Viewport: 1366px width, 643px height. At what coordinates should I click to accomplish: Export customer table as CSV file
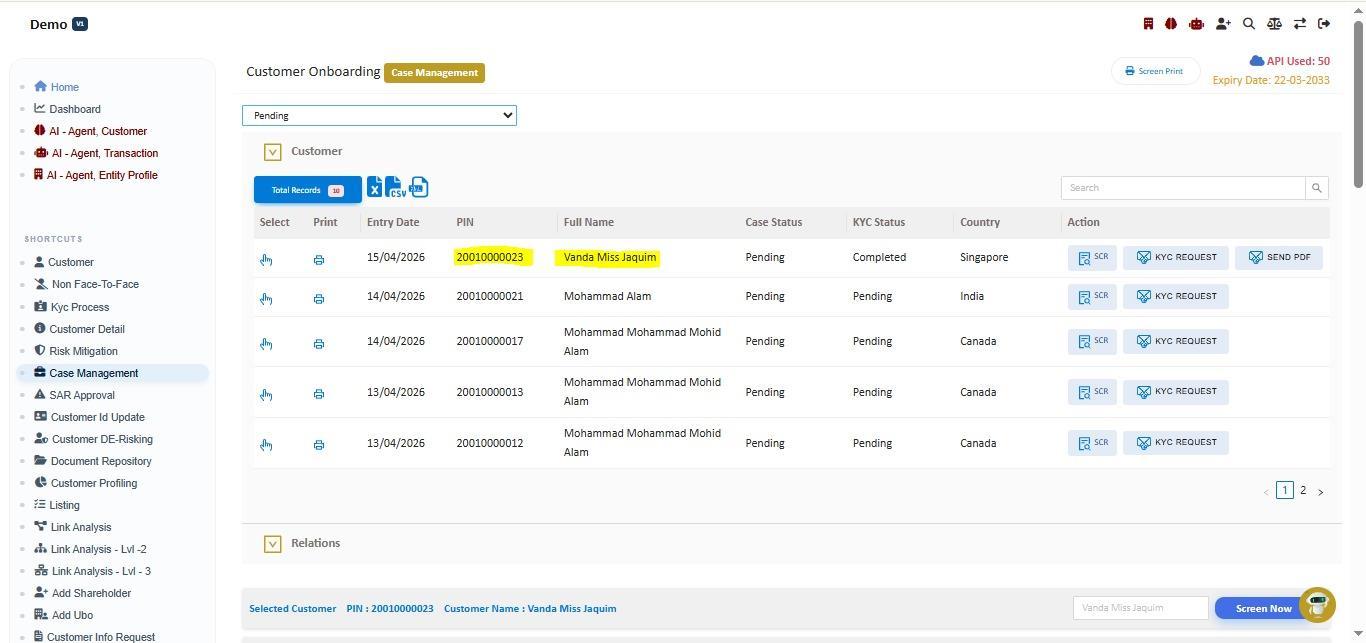tap(395, 187)
